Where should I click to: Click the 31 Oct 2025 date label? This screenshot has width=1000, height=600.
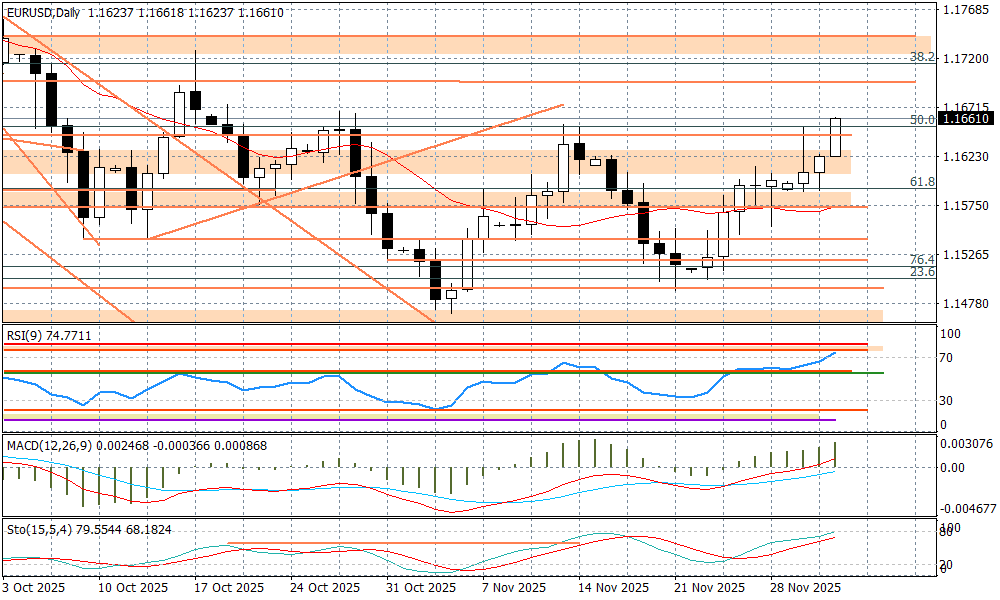coord(423,588)
